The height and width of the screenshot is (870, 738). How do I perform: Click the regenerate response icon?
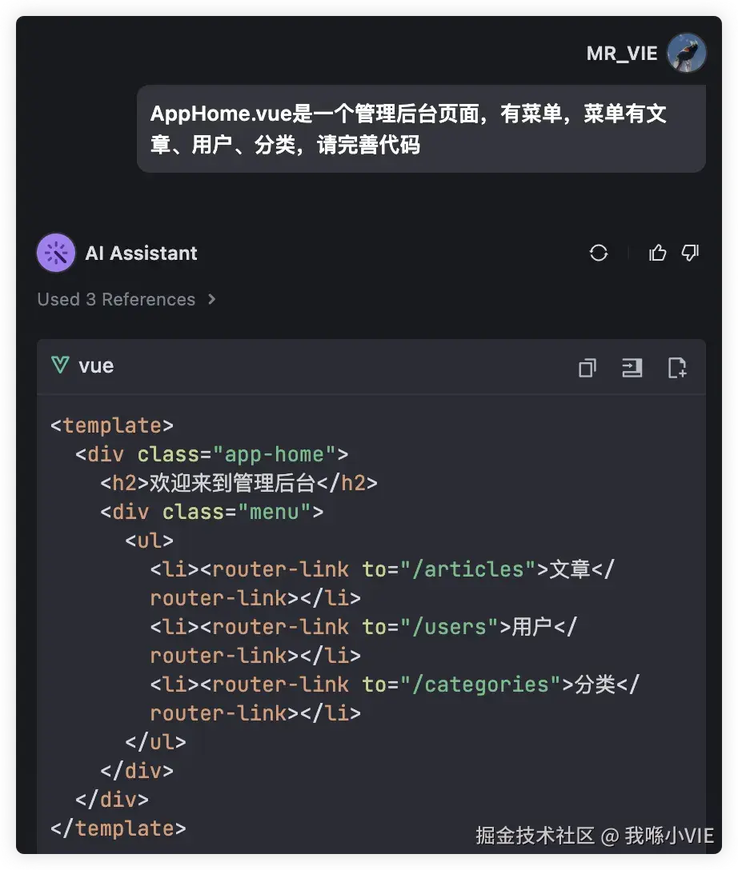pyautogui.click(x=598, y=253)
